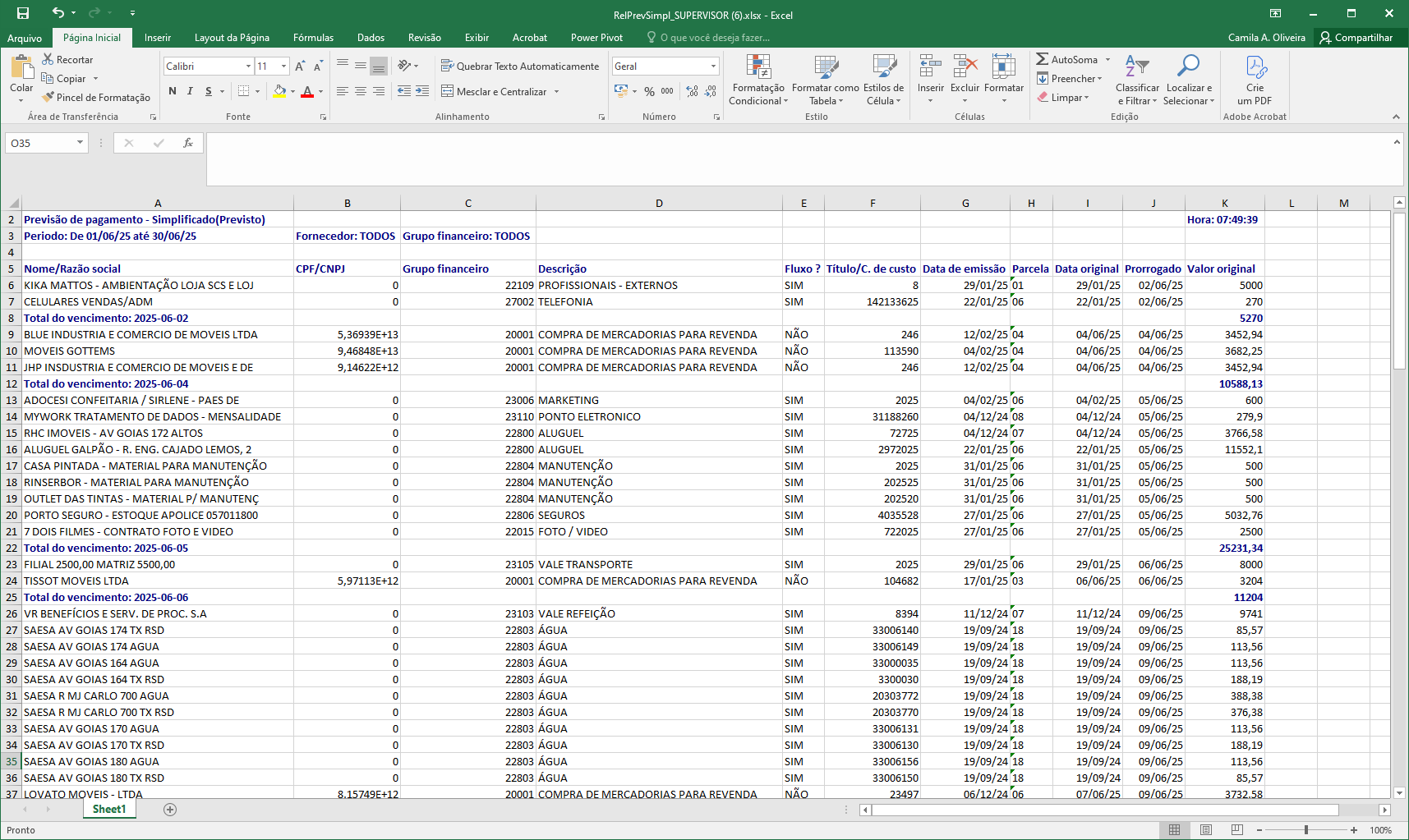This screenshot has width=1409, height=840.
Task: Switch to Page Break Preview icon
Action: (1237, 830)
